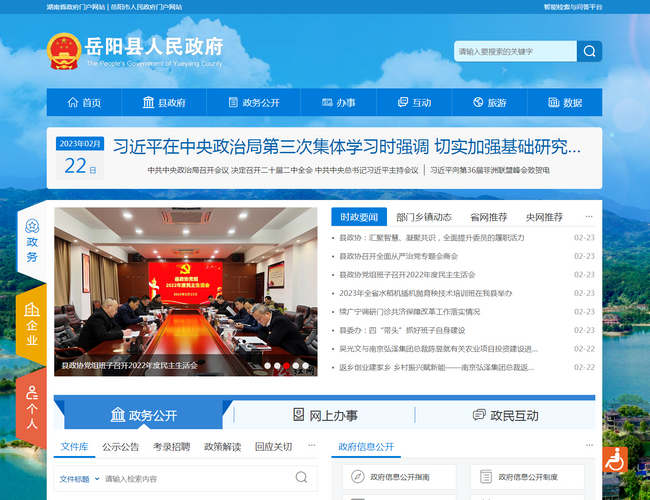The height and width of the screenshot is (500, 650).
Task: Open news 县政协：汇聚智慧、凝聚共识
Action: point(432,238)
